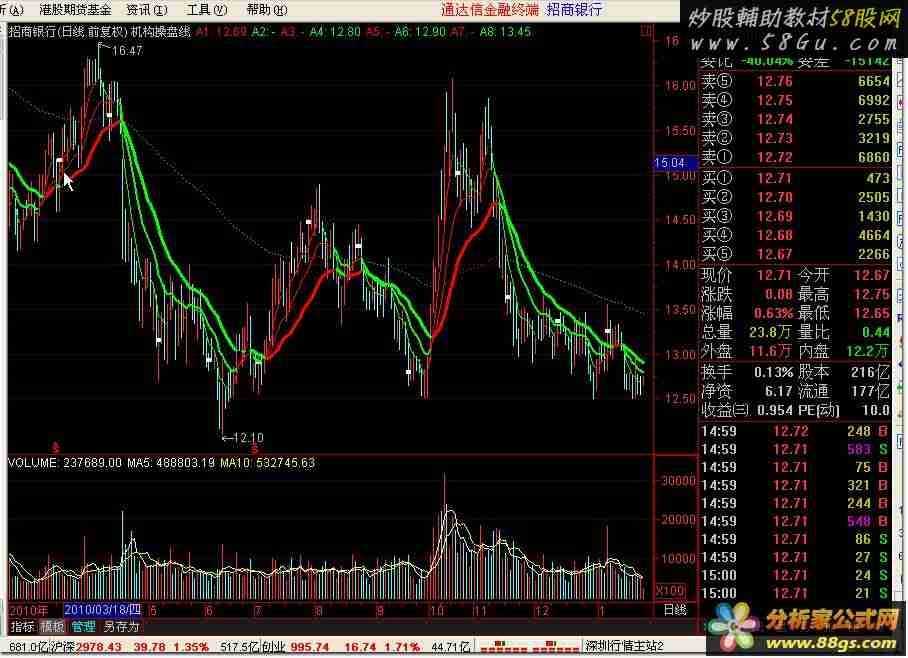Image resolution: width=908 pixels, height=658 pixels.
Task: Open the 资讯(I) menu
Action: coord(147,10)
